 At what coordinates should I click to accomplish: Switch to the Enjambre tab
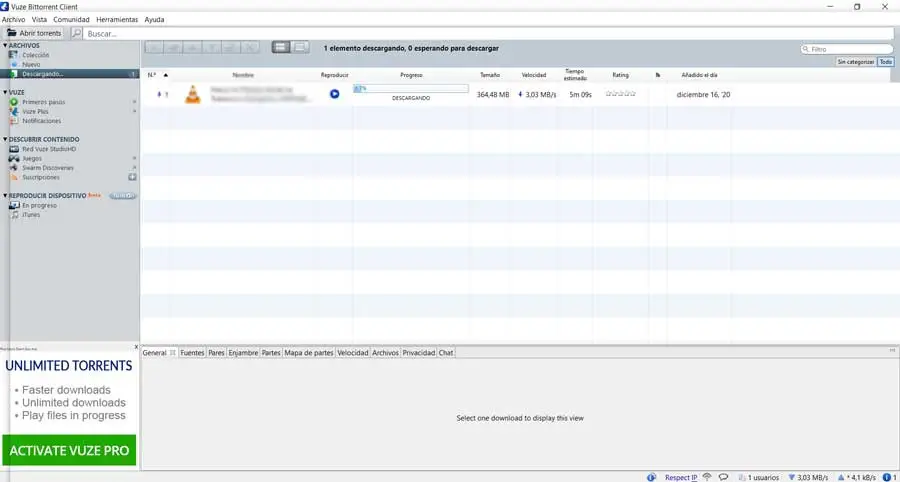[243, 353]
